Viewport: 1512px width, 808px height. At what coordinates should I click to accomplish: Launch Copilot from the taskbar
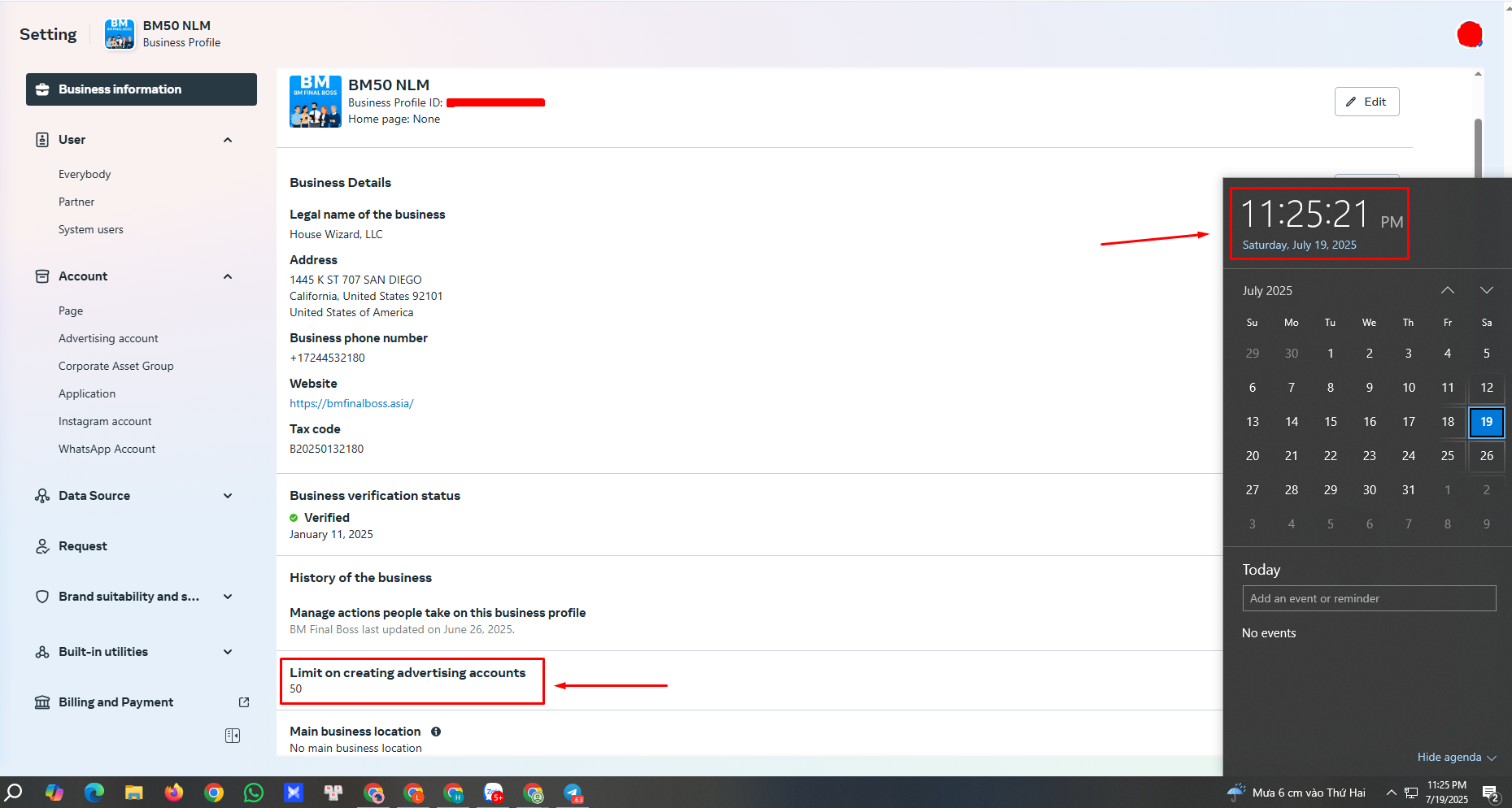(54, 793)
